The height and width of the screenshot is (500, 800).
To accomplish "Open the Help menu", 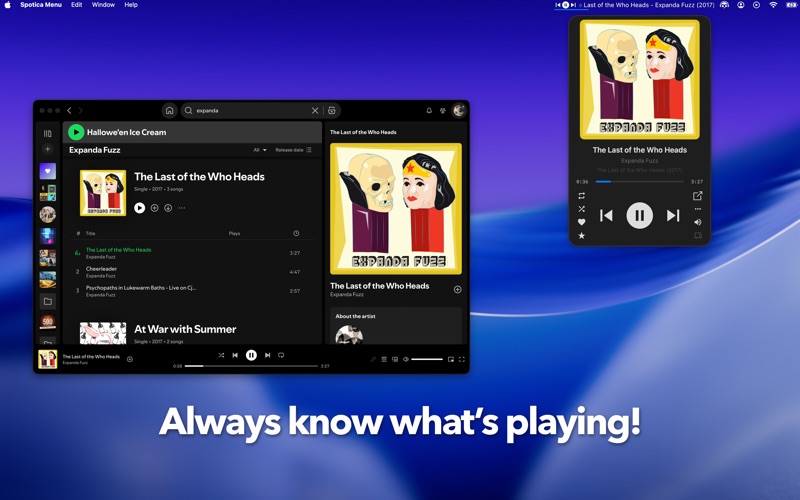I will [131, 5].
